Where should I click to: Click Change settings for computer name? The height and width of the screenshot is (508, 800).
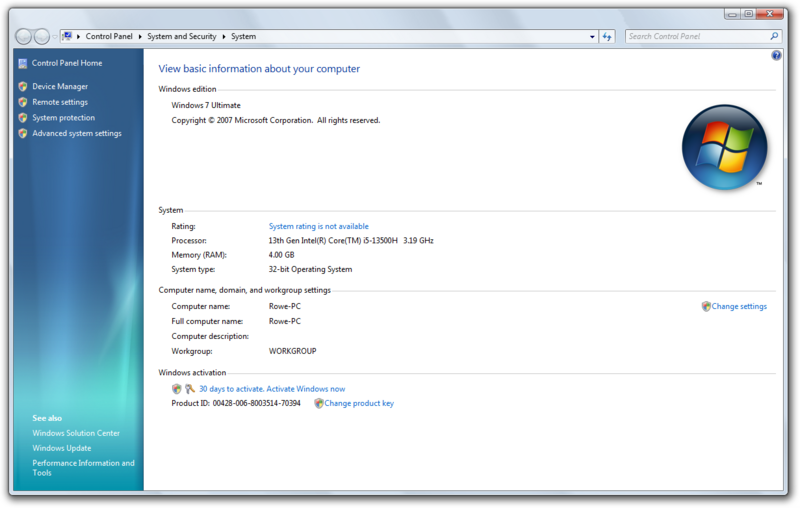(739, 307)
